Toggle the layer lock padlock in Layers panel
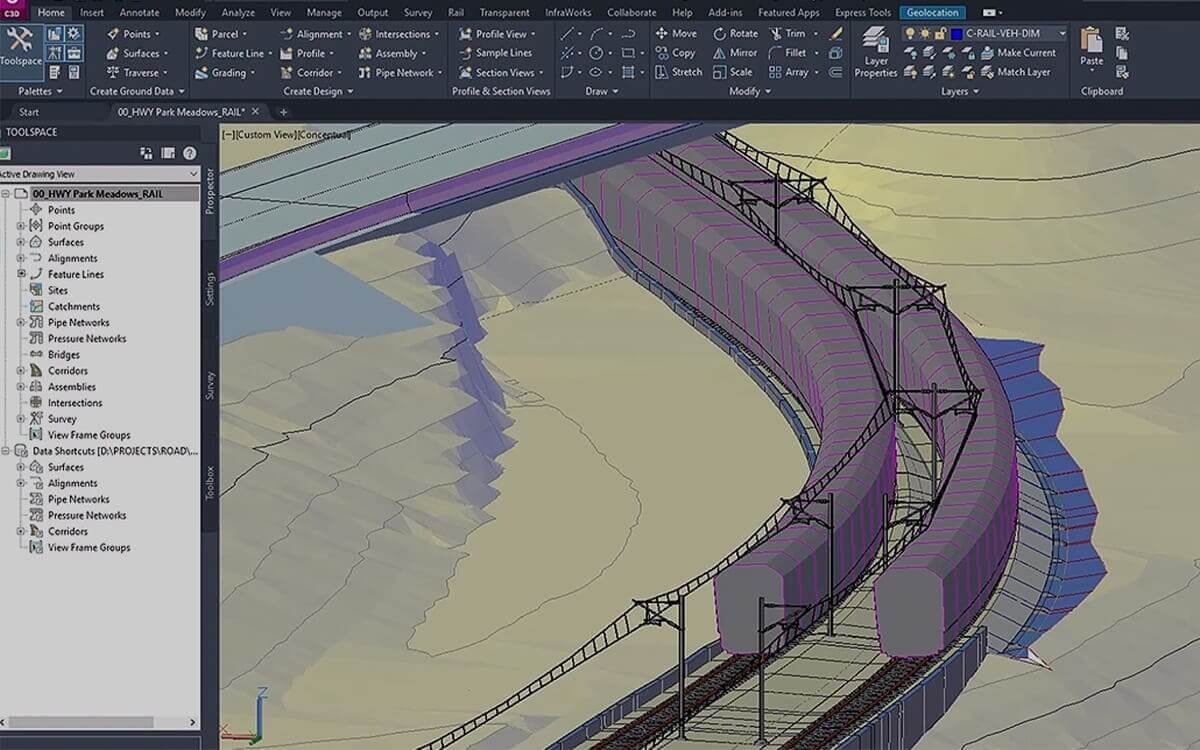 (941, 35)
